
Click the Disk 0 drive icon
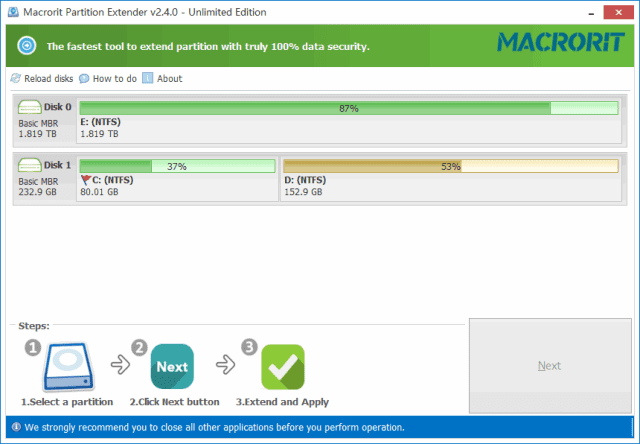tap(29, 107)
